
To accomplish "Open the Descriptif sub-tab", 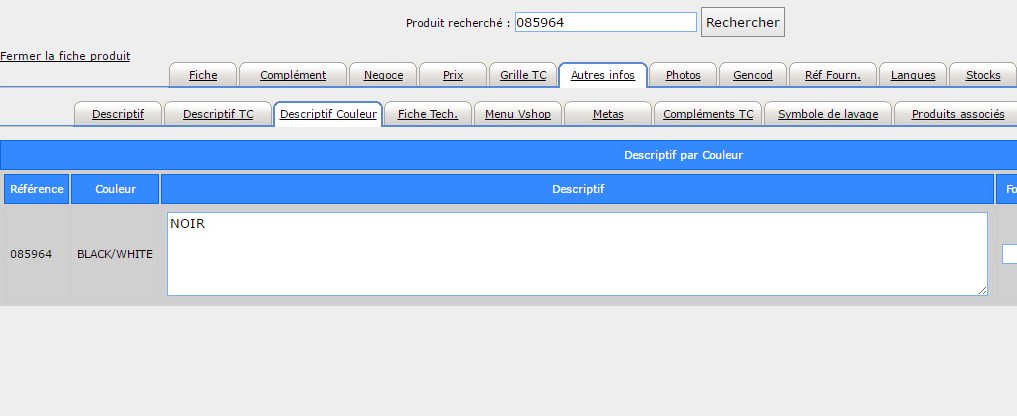I will pos(118,114).
